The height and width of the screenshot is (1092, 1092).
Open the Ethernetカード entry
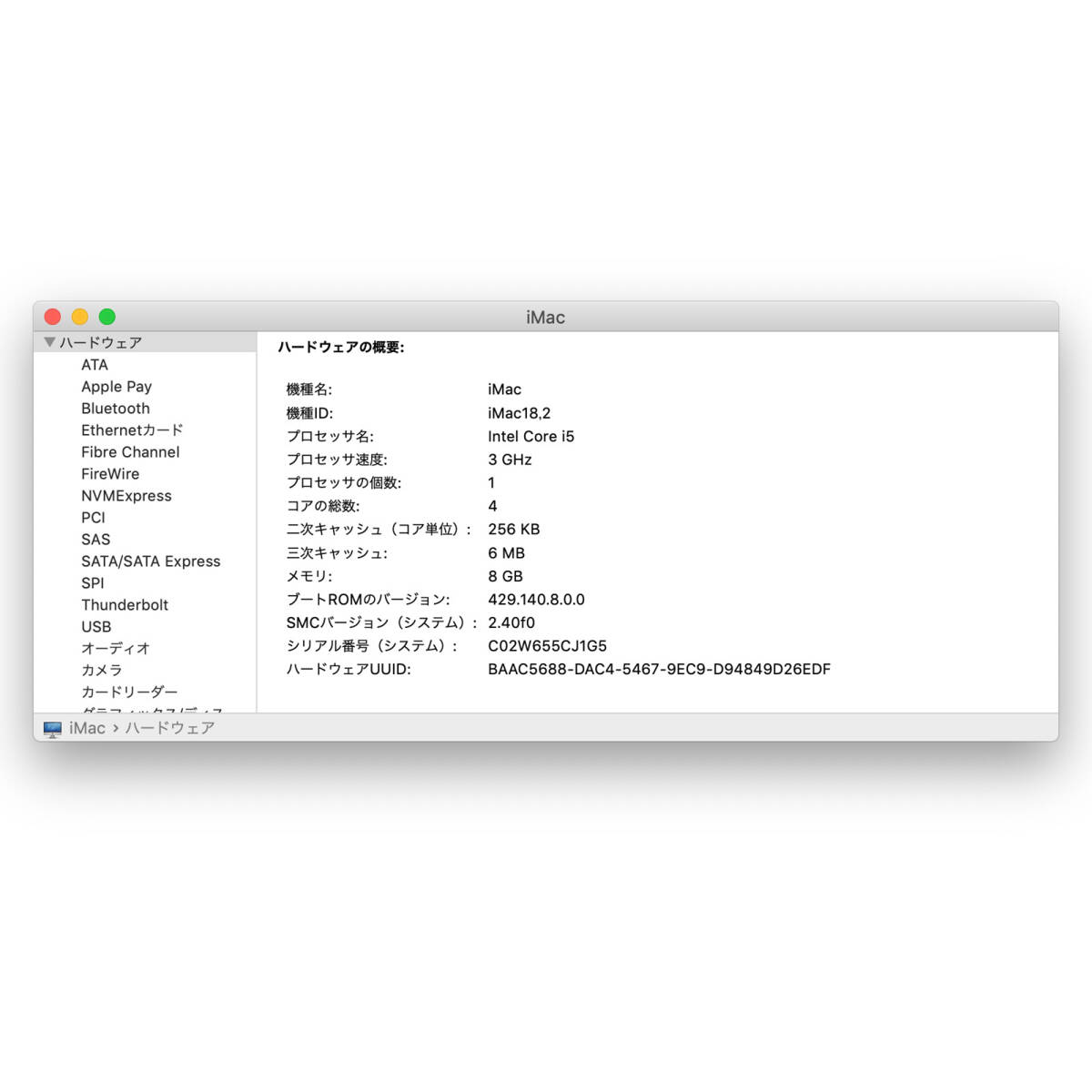tap(132, 430)
